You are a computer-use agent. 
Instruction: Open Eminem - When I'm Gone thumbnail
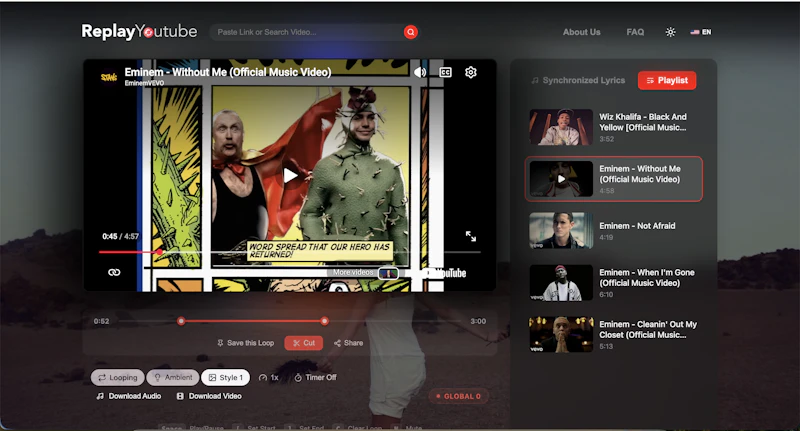pyautogui.click(x=561, y=283)
